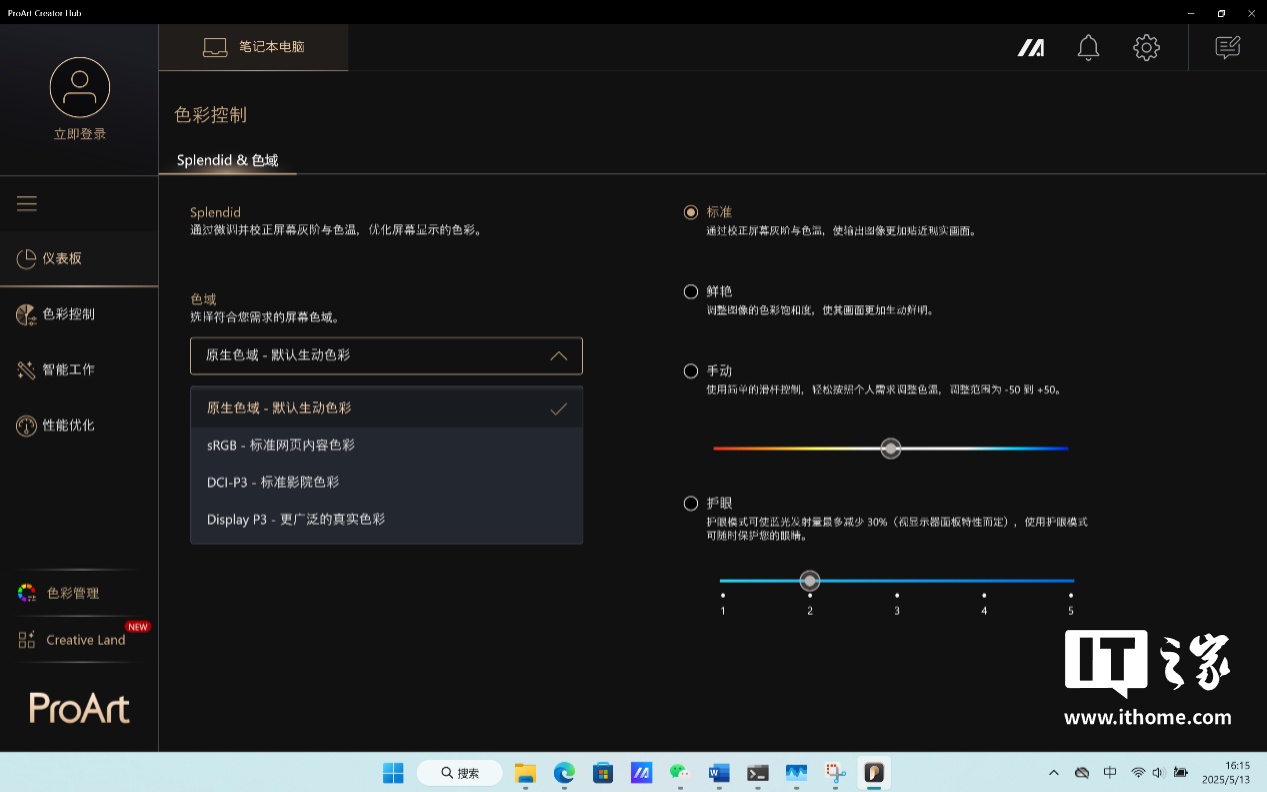Click the MyASUS logo icon in header
Screen dimensions: 1267x792
(x=1031, y=48)
